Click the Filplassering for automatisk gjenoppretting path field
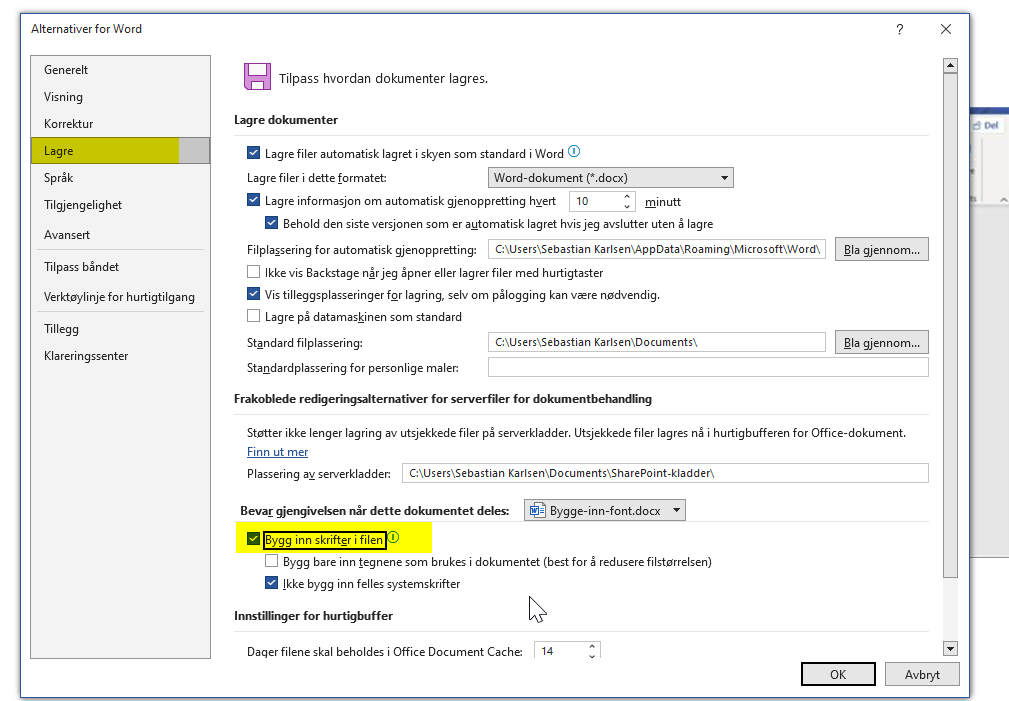The image size is (1009, 701). 657,249
